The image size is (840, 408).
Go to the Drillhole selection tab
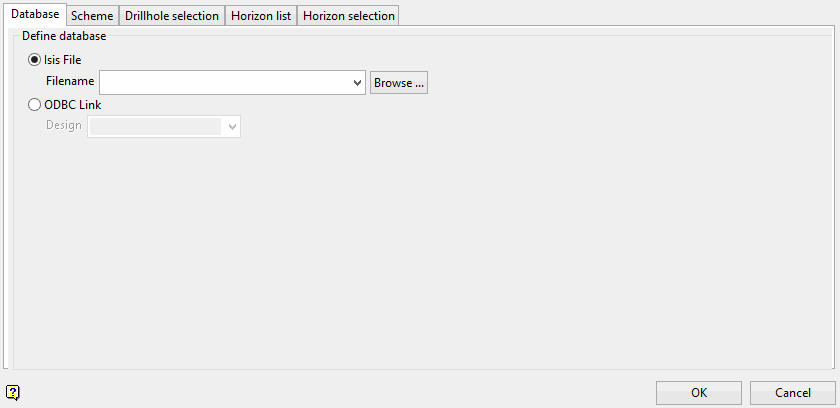(x=172, y=16)
